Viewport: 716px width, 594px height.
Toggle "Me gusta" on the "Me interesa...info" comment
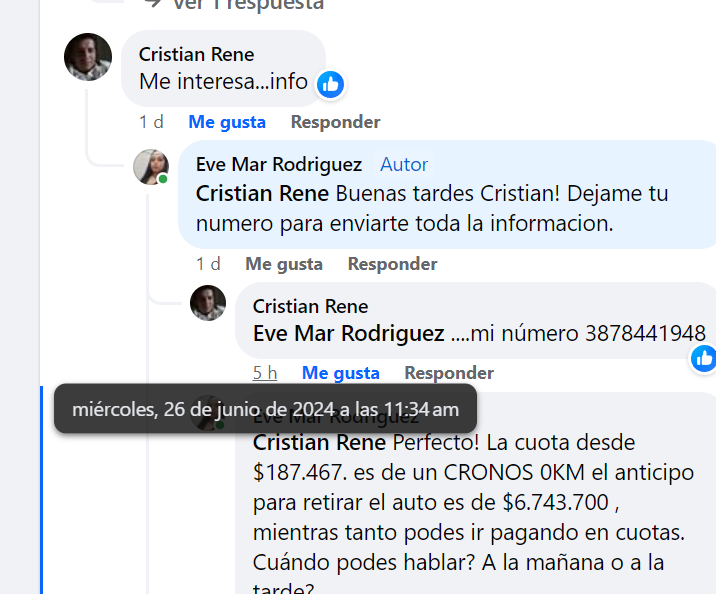pos(227,122)
